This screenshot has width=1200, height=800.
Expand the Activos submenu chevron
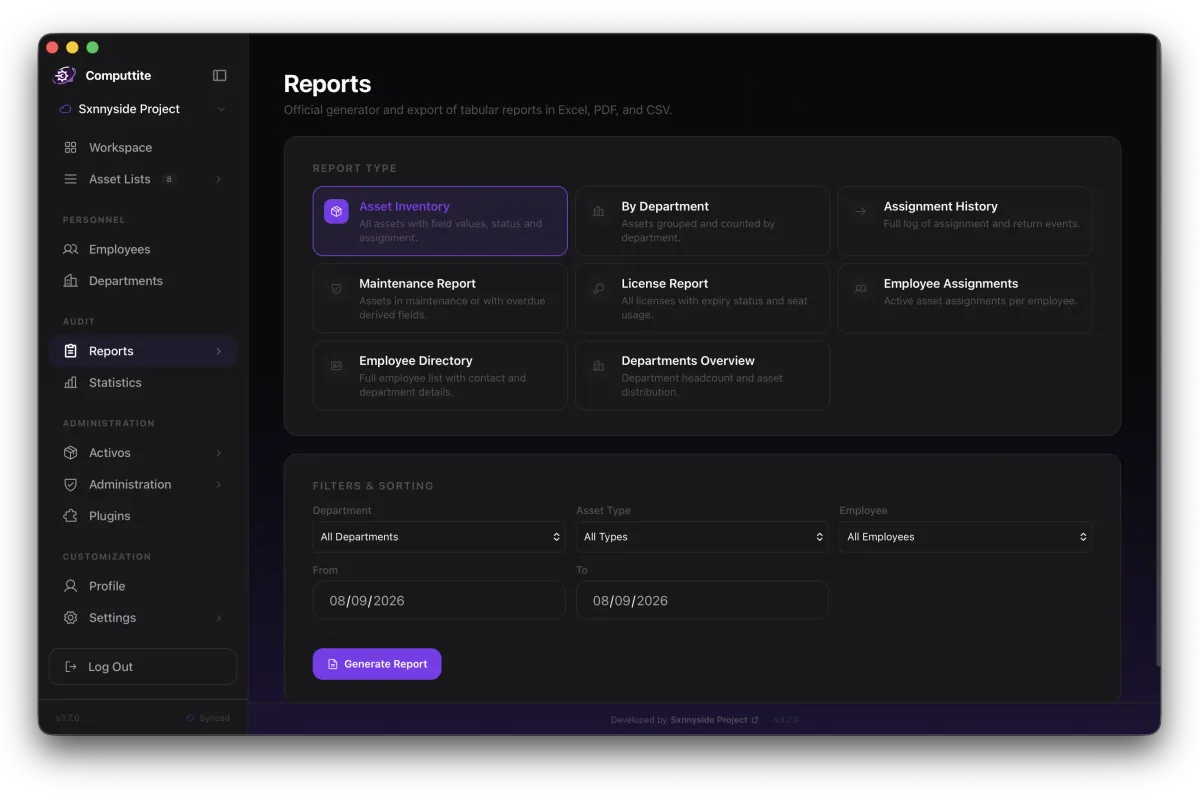click(x=218, y=453)
